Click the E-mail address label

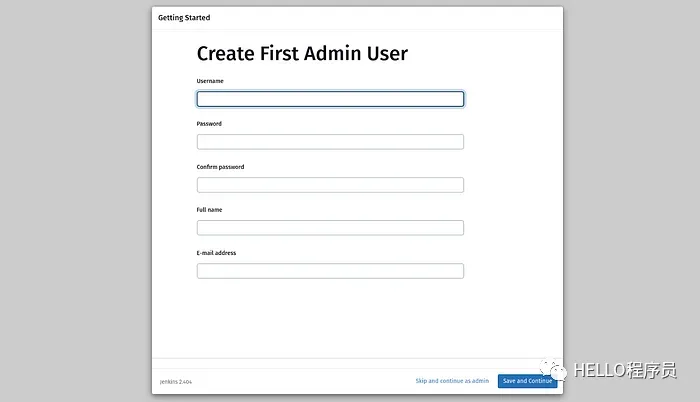click(216, 253)
